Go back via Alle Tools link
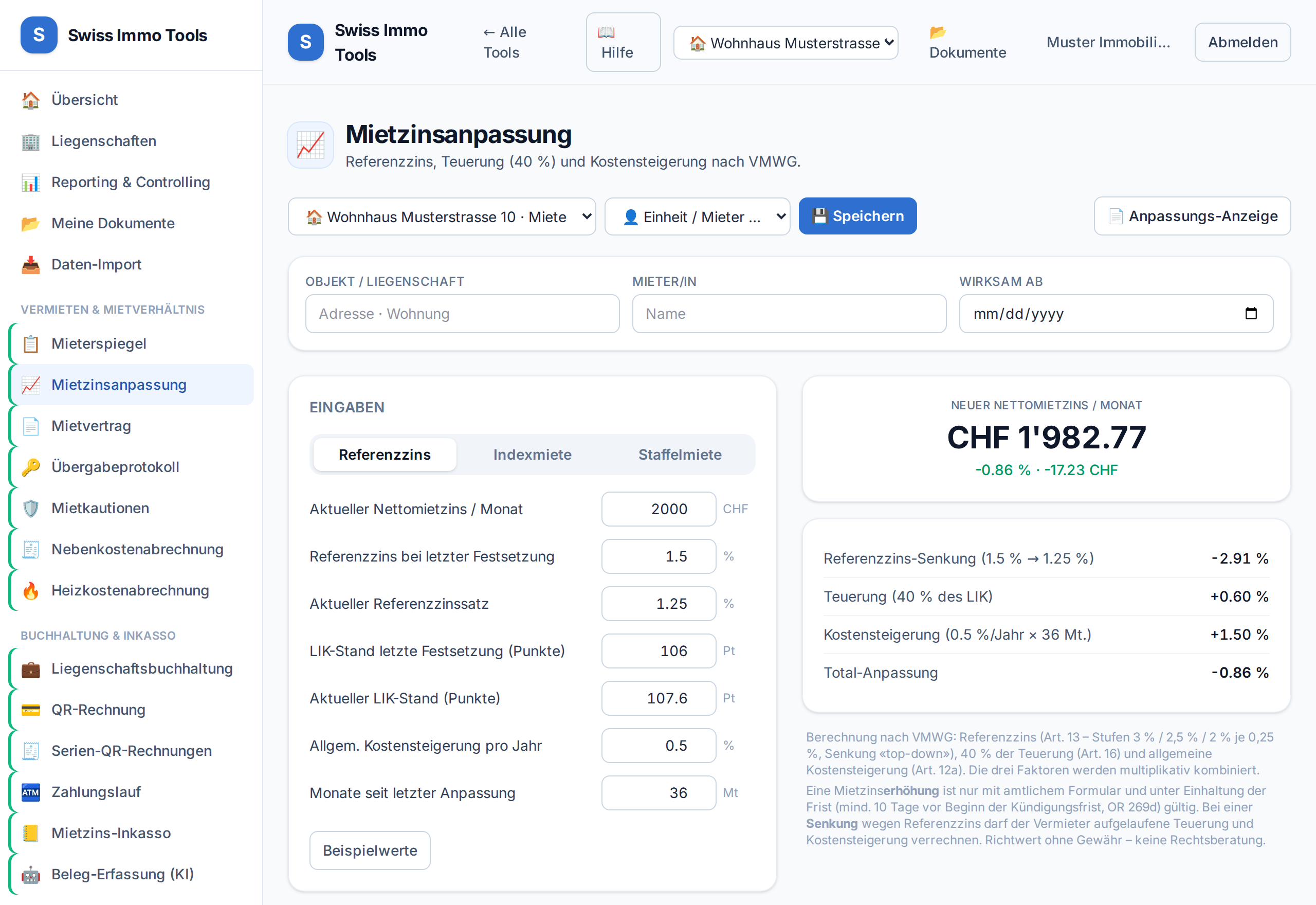 coord(504,43)
